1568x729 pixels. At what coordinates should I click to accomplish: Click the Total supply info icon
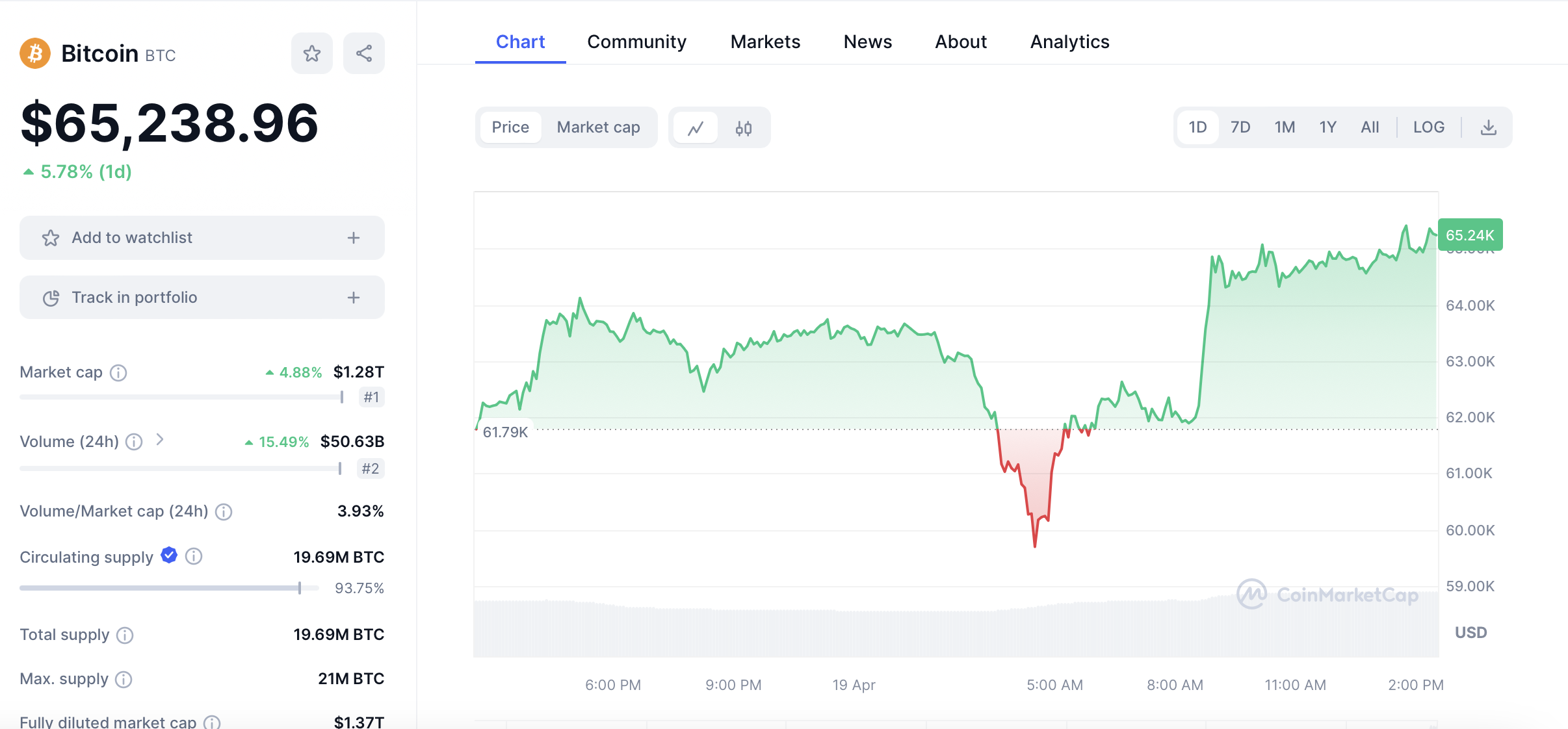[125, 635]
